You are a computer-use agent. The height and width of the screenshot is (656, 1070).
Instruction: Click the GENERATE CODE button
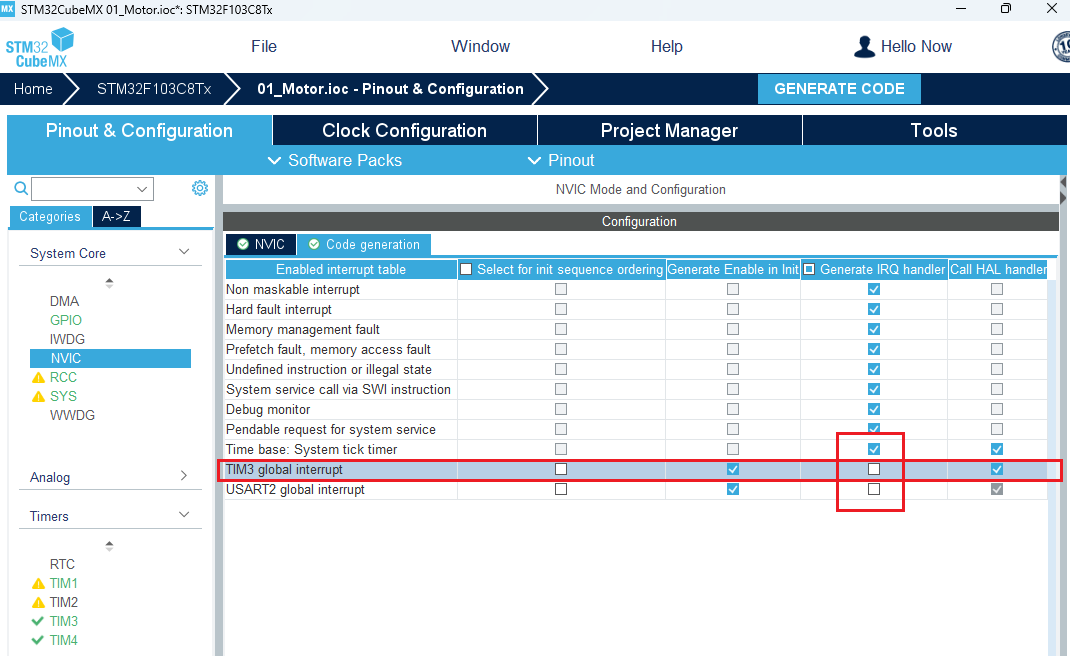(839, 89)
